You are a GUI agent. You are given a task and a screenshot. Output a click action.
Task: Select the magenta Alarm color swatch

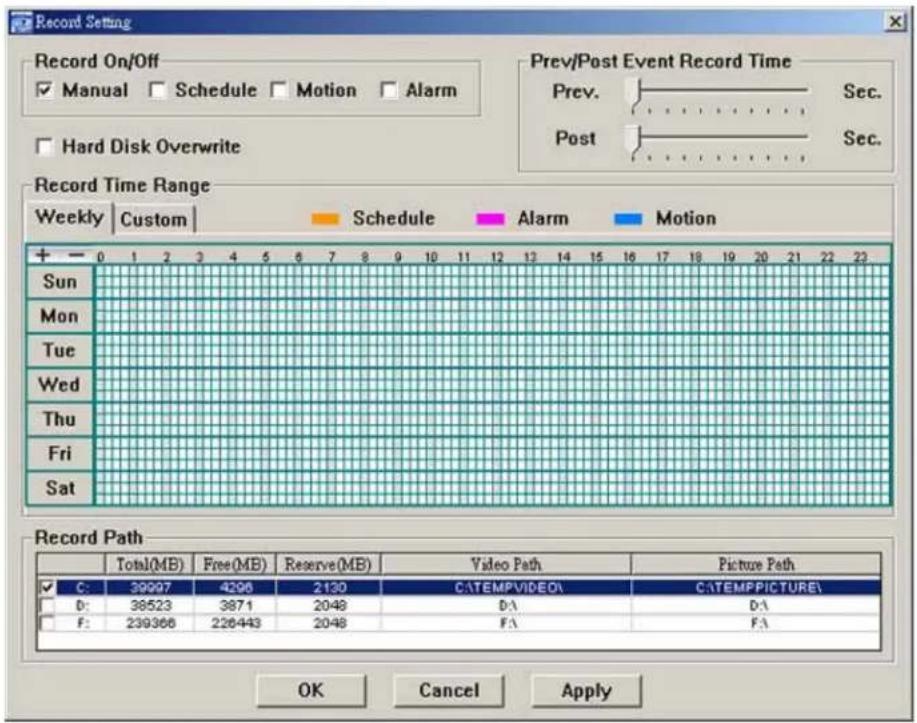pos(490,219)
